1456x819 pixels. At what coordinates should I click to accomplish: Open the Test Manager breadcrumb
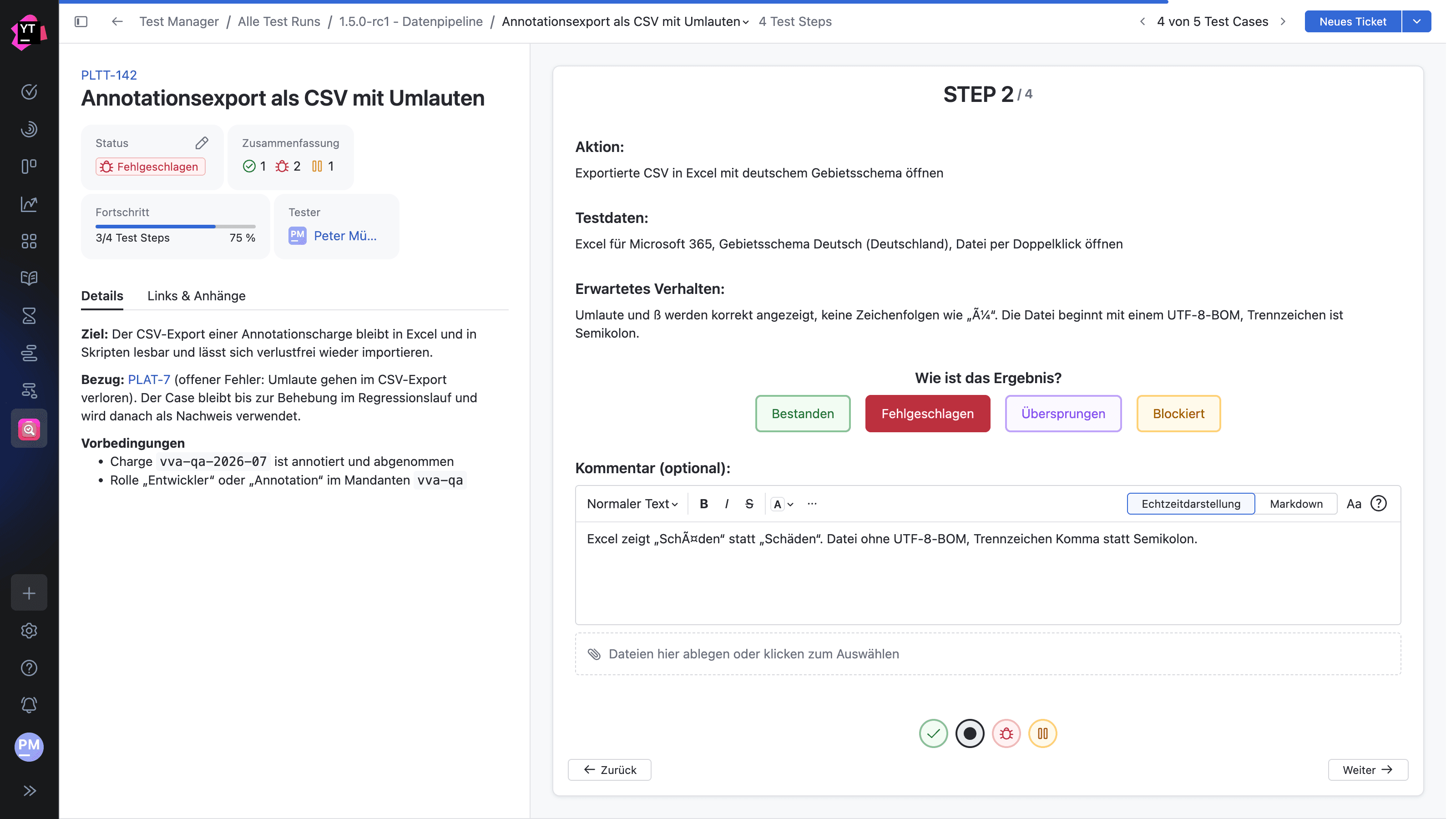(179, 21)
